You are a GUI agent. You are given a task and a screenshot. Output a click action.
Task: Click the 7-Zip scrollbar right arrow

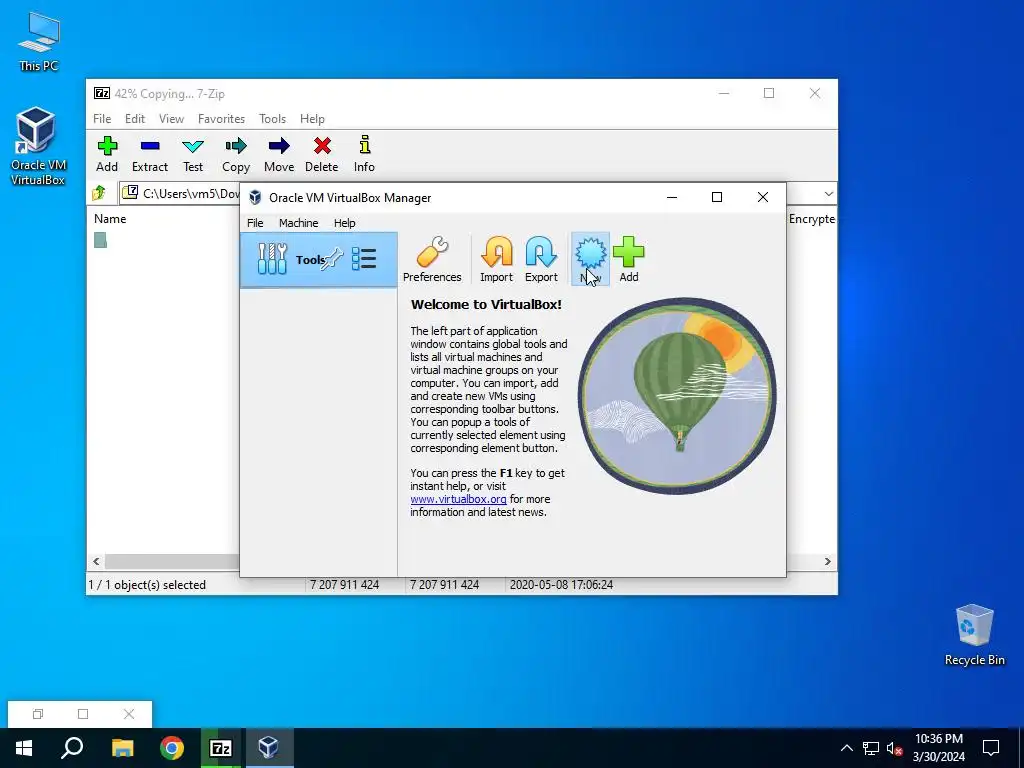827,562
